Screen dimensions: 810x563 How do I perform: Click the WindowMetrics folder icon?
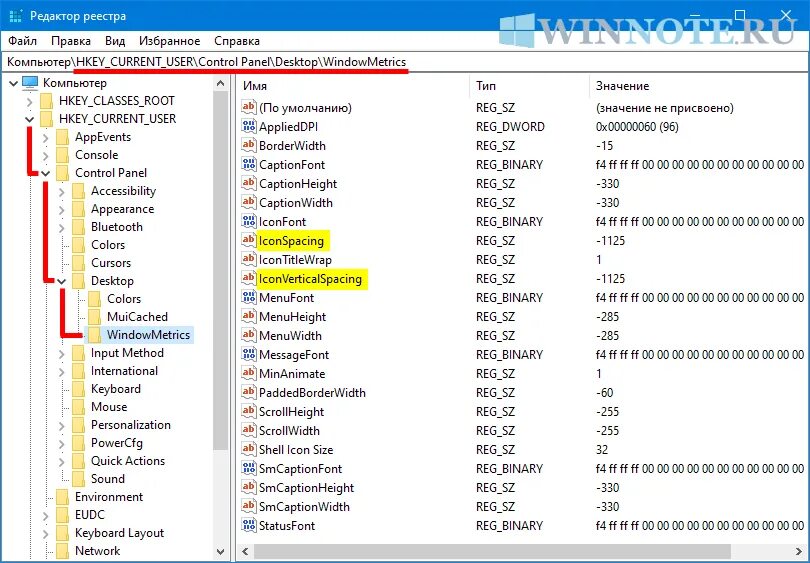95,335
